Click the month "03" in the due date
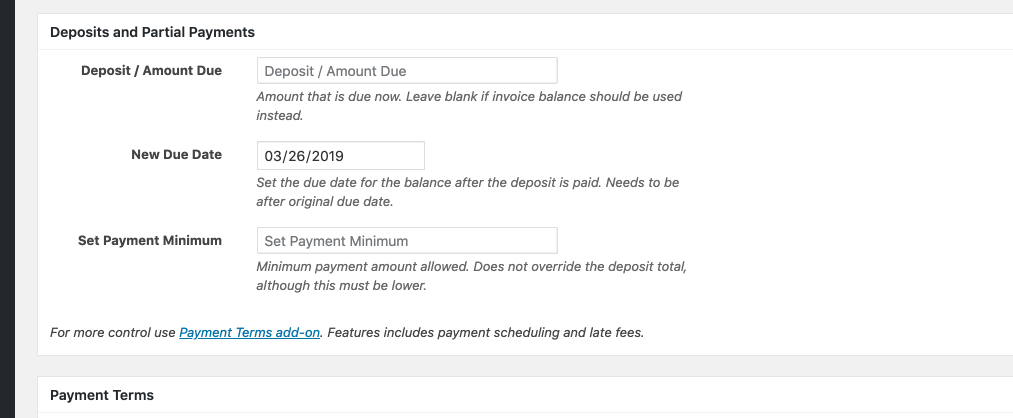Viewport: 1013px width, 418px height. pyautogui.click(x=274, y=156)
